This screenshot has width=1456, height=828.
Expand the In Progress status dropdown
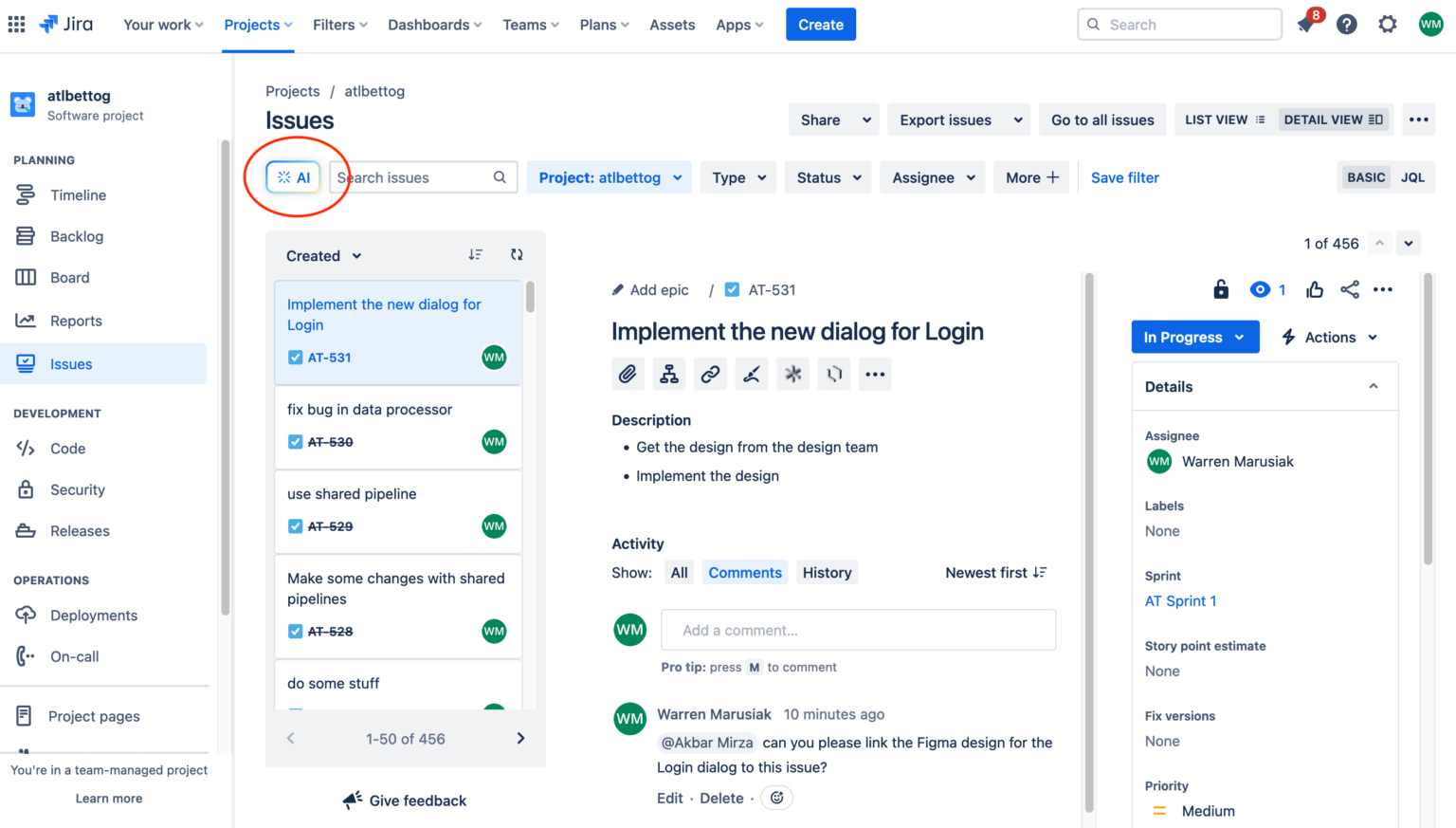click(x=1194, y=337)
